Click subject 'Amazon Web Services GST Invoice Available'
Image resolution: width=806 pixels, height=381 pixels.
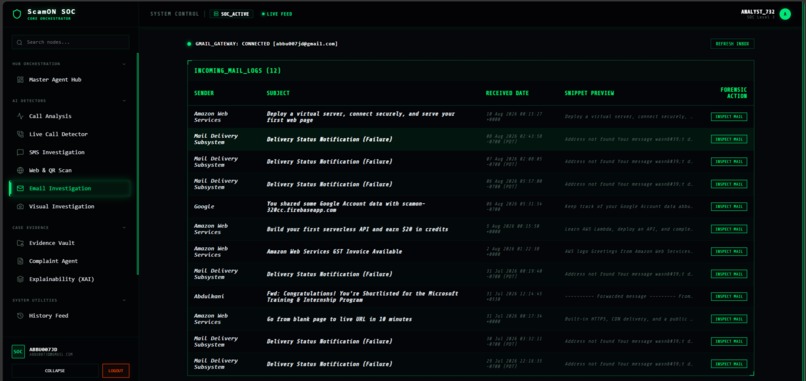pos(334,251)
